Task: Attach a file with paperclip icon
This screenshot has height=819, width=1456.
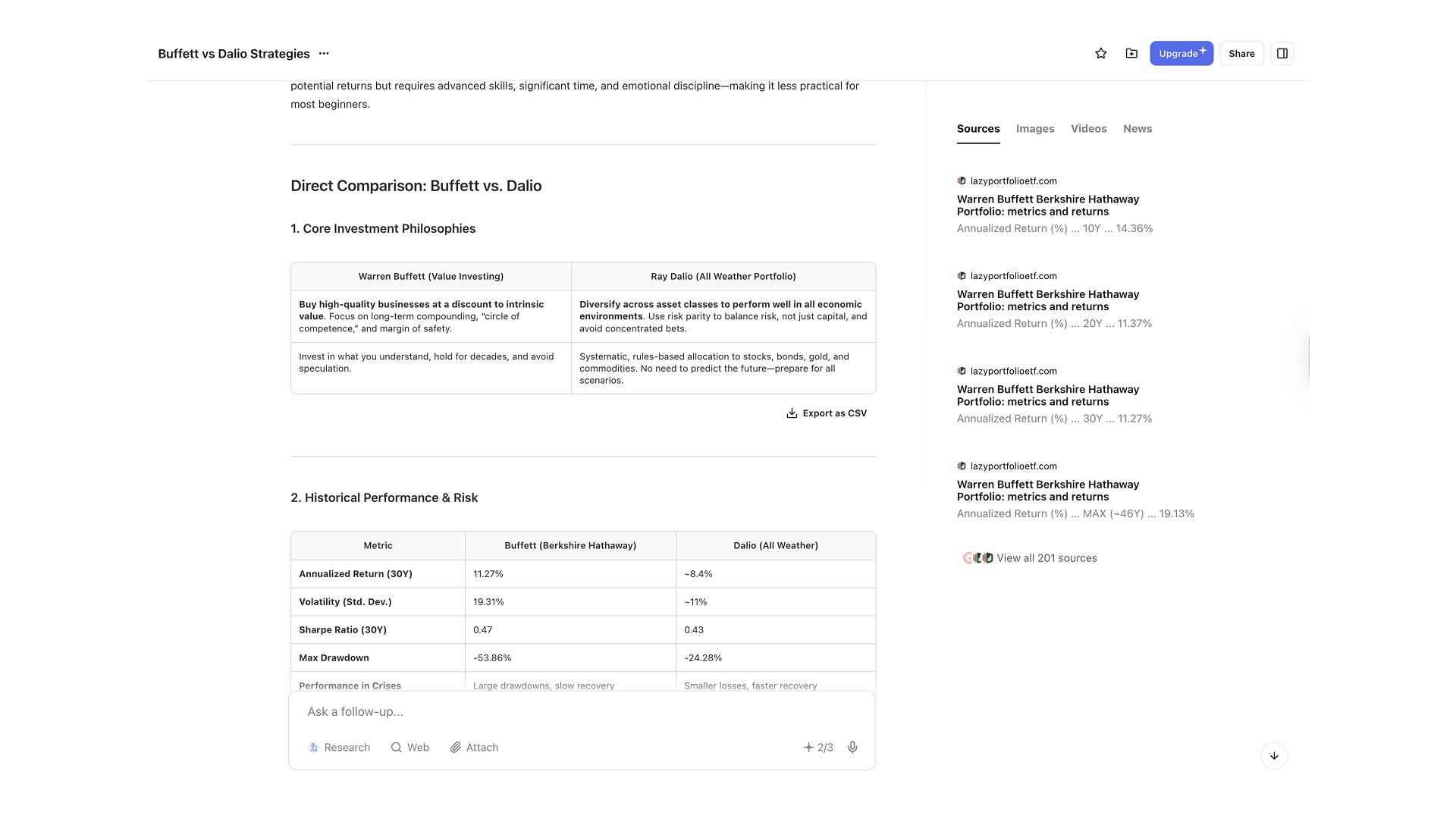Action: (474, 748)
